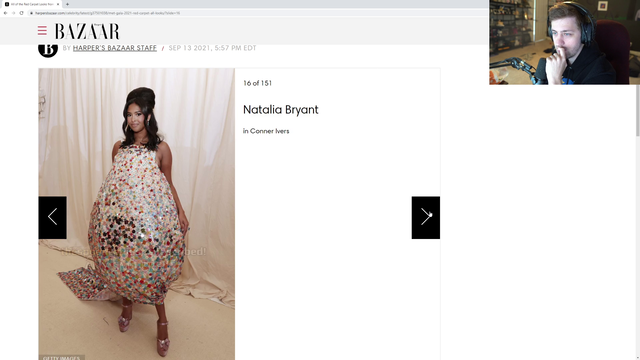Screen dimensions: 640x360
Task: Click the Natalia Bryant slide title
Action: pos(280,110)
